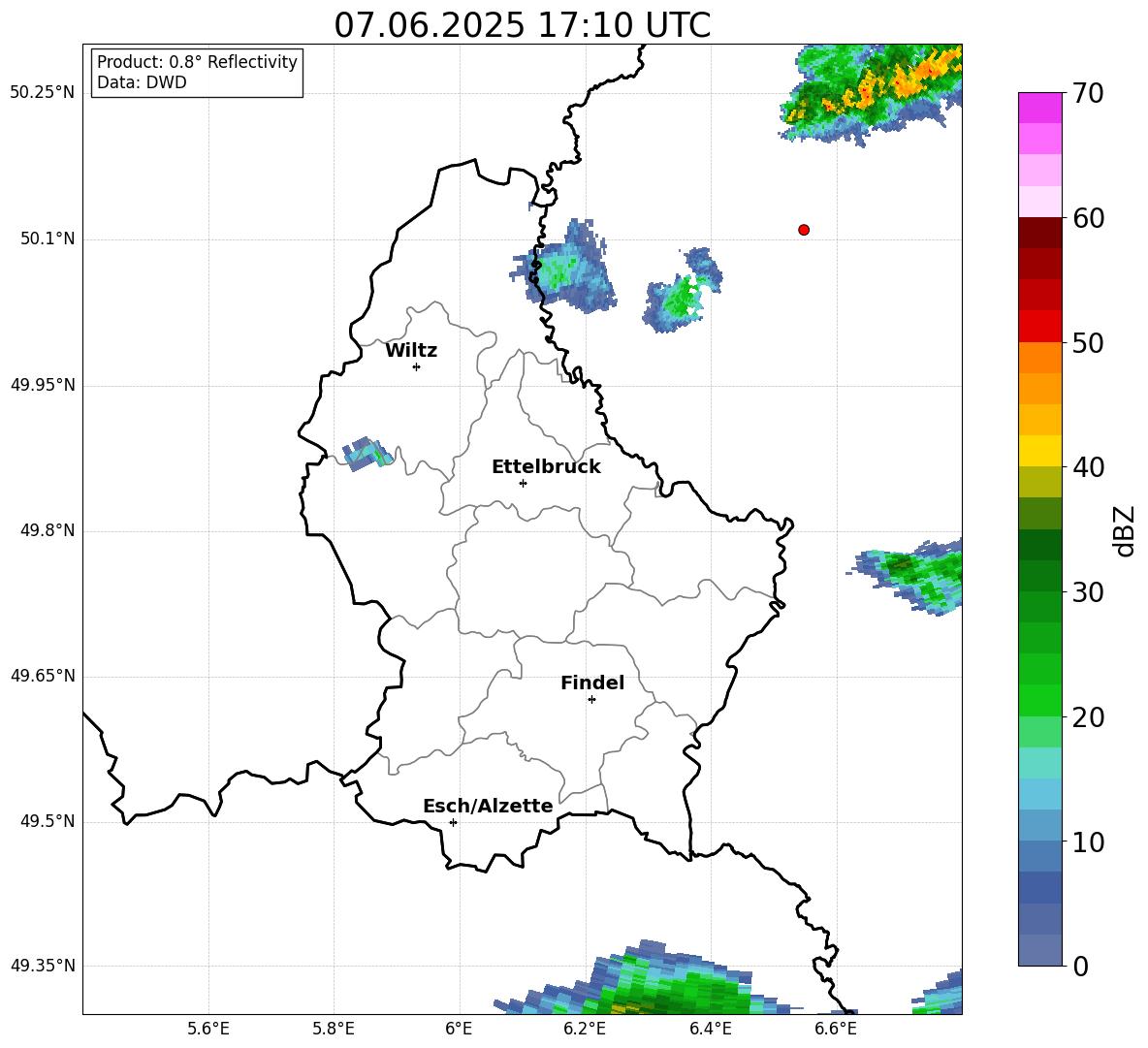Click the 49.8°N latitude label
1148x1048 pixels.
click(x=48, y=530)
